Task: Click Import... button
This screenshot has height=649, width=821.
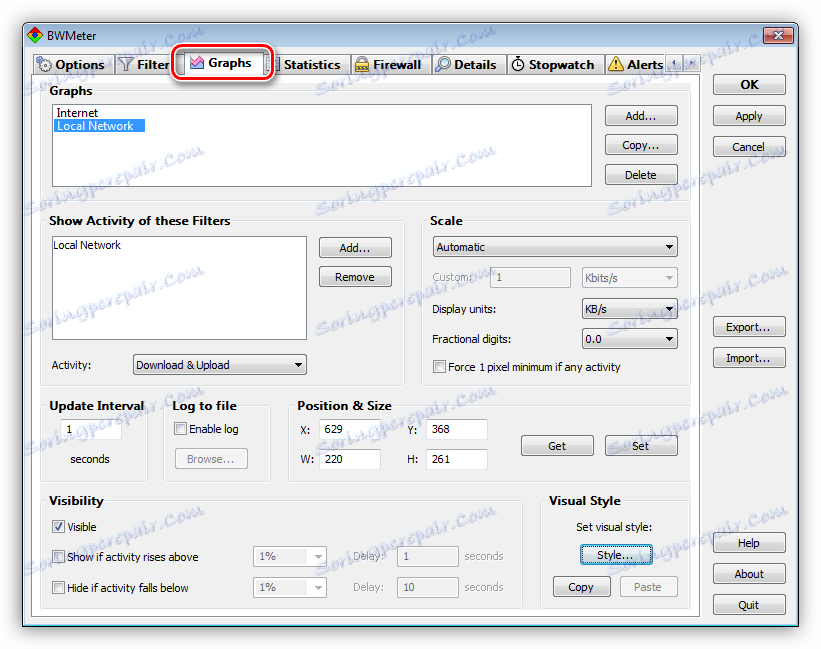Action: (x=749, y=359)
